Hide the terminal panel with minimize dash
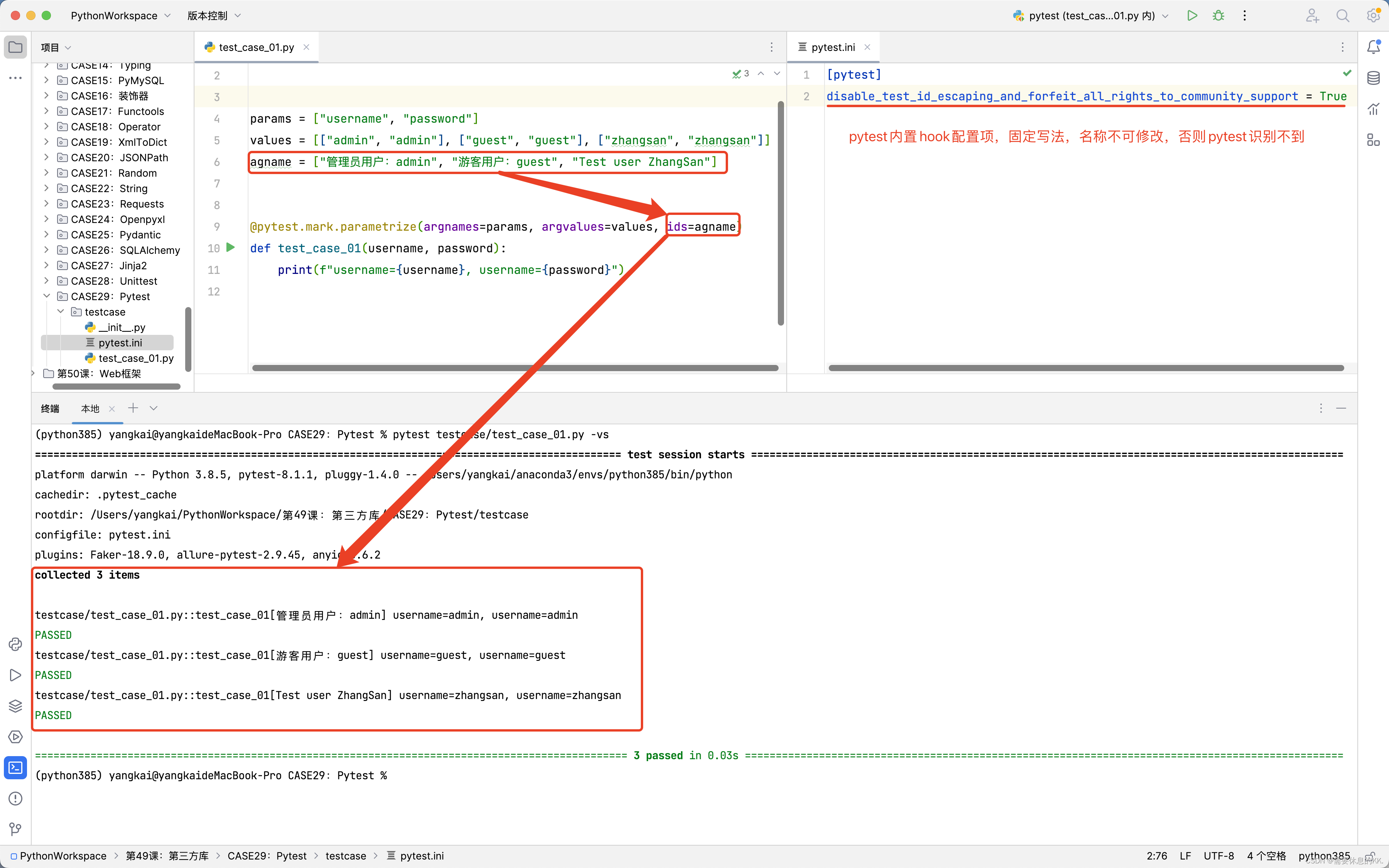The height and width of the screenshot is (868, 1389). pos(1342,408)
